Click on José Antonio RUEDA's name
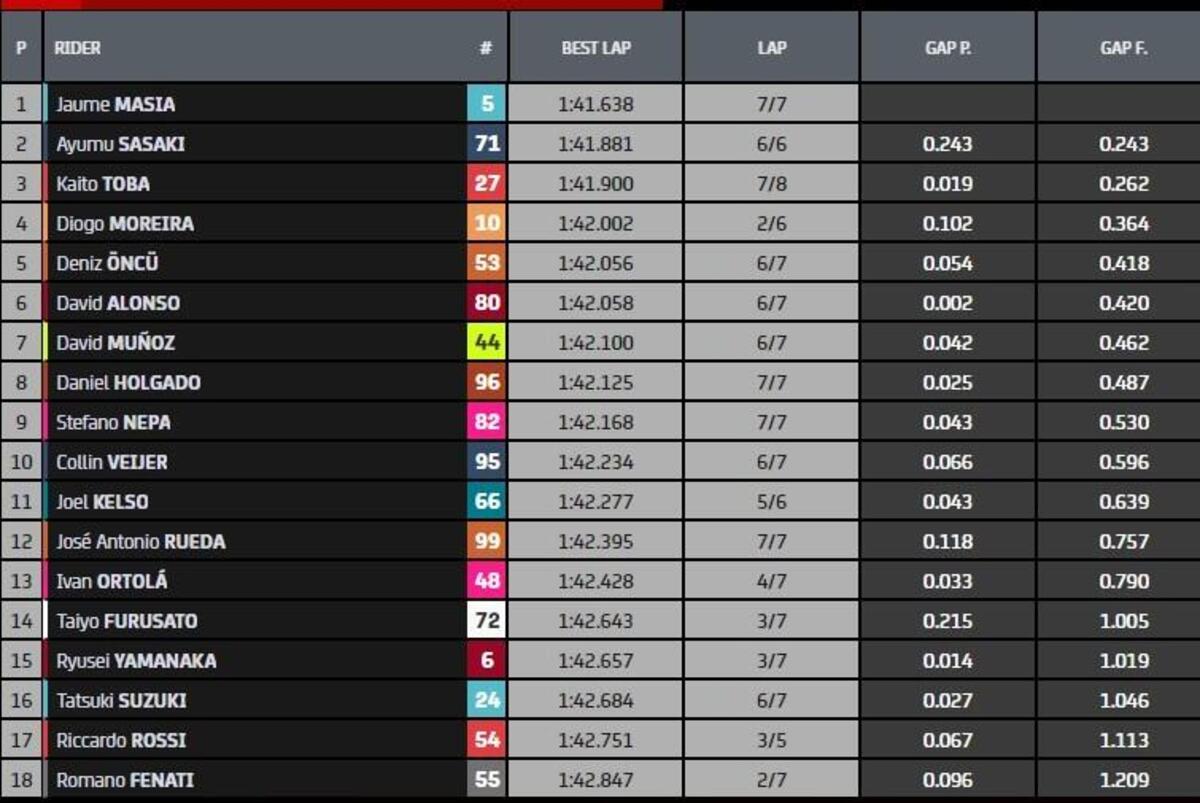The image size is (1200, 803). 141,542
